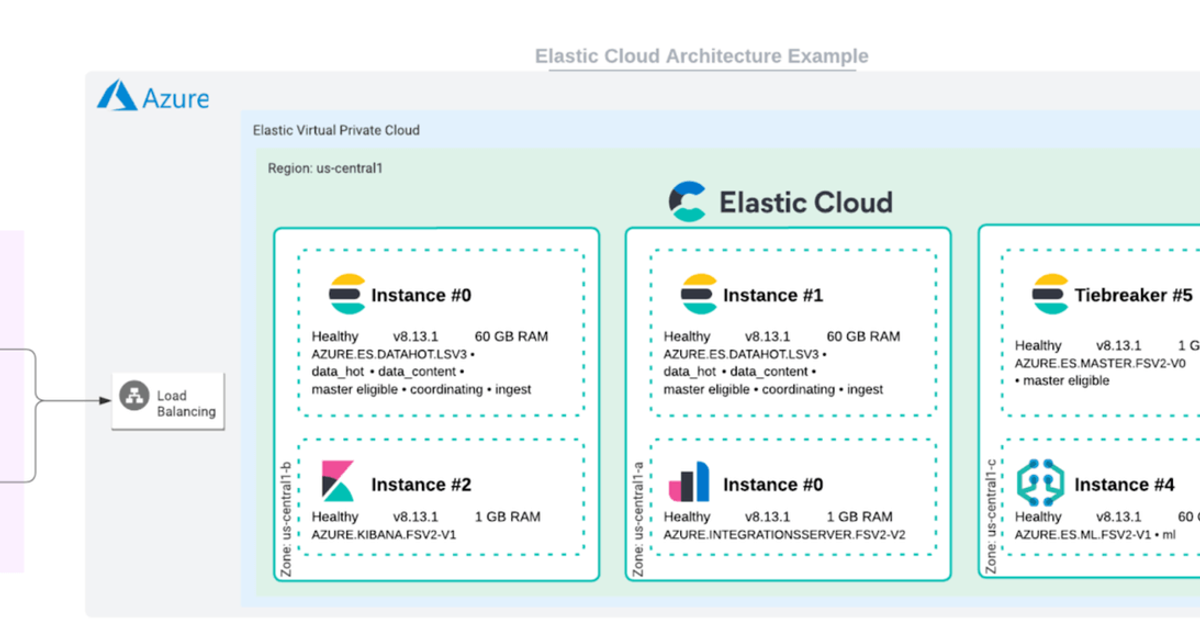
Task: Select the Region: us-central1 label
Action: pos(325,168)
